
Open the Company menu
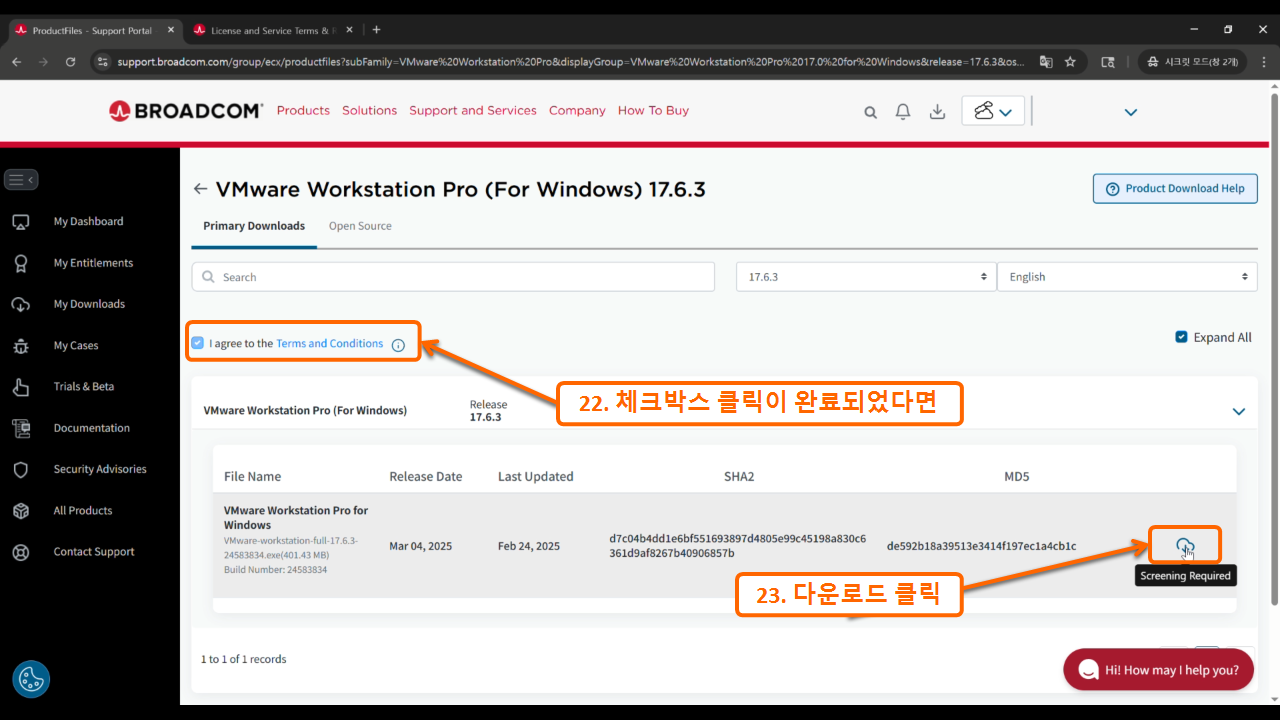(577, 111)
